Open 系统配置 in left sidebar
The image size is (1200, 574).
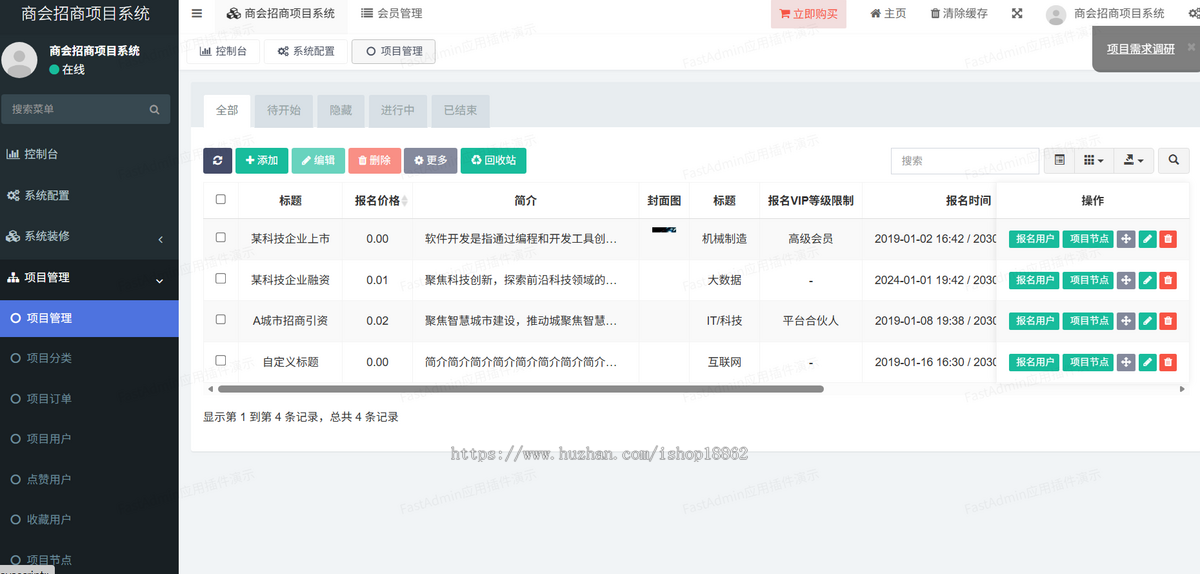89,195
